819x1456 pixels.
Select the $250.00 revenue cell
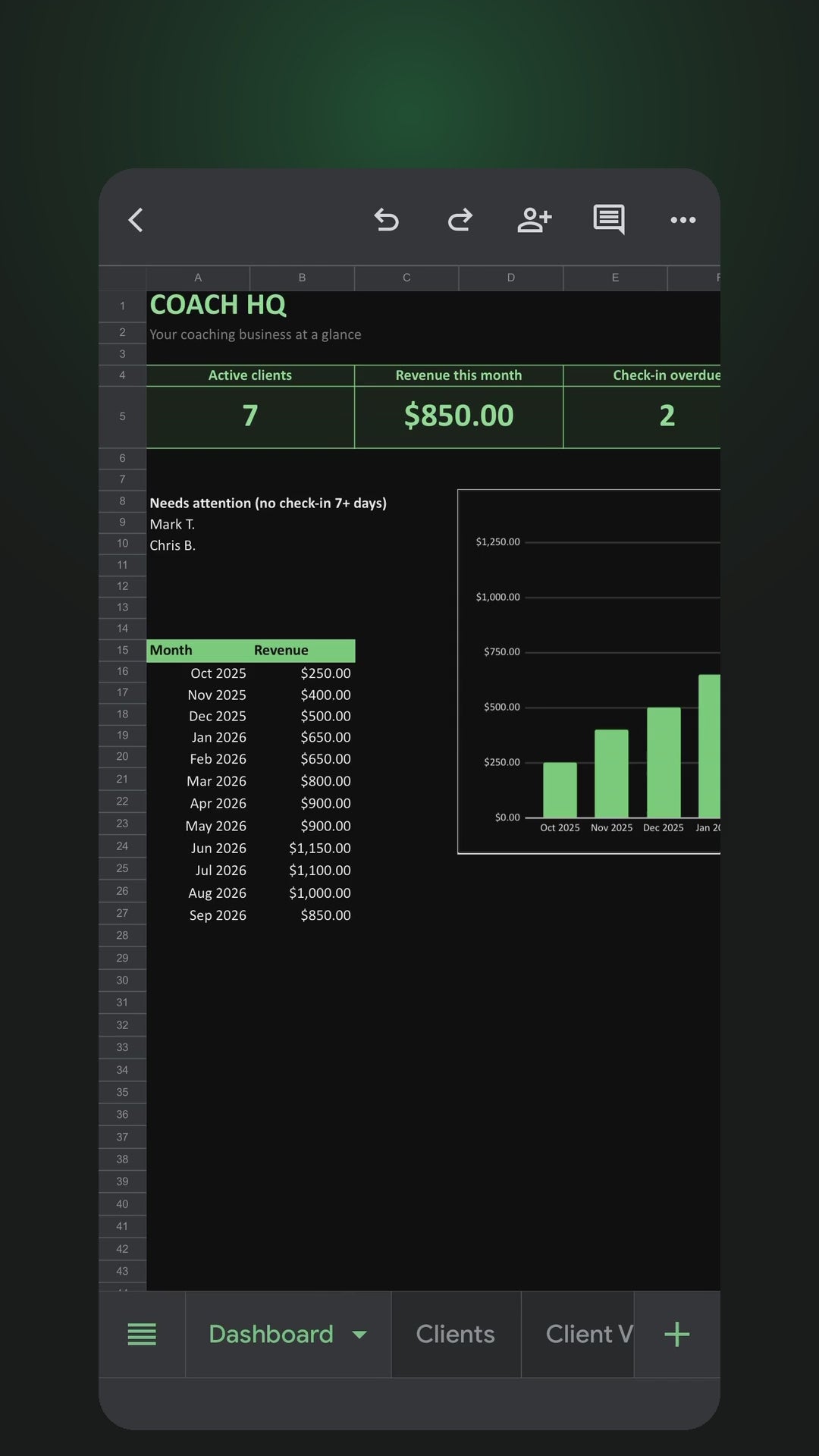tap(302, 673)
